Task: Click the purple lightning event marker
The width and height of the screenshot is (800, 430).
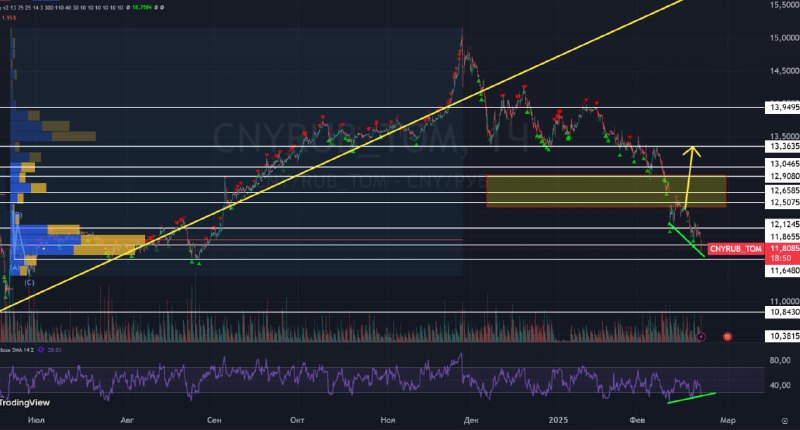Action: coord(702,337)
